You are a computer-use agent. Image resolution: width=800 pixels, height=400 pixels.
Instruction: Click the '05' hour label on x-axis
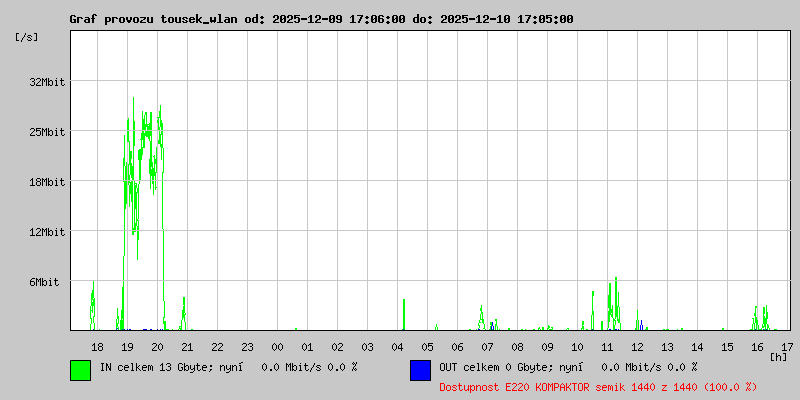[428, 347]
